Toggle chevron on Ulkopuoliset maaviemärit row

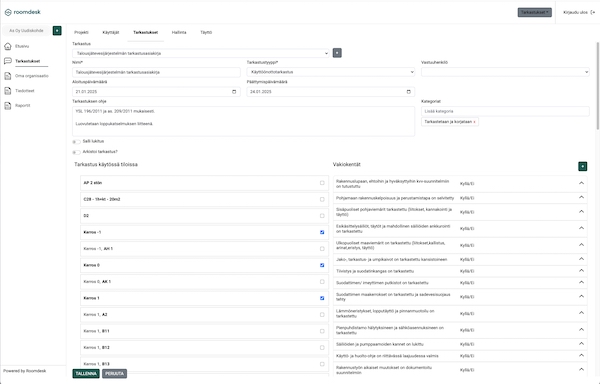(581, 245)
